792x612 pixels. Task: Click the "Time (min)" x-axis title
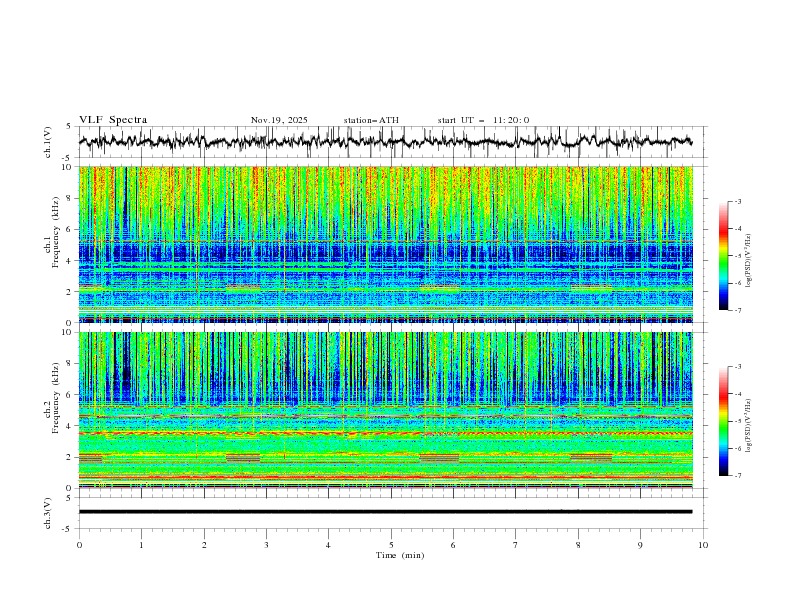[400, 555]
